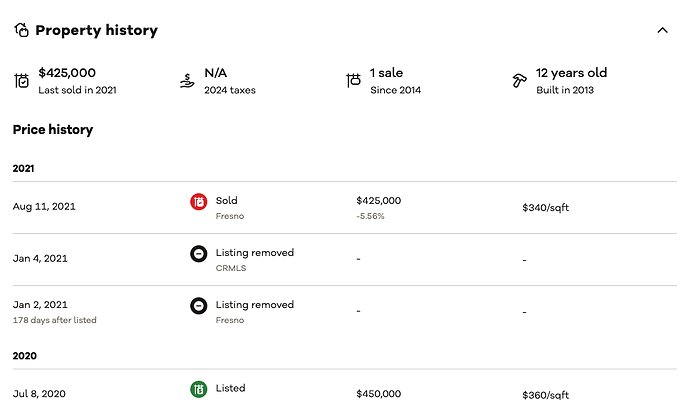
Task: Select the $425,000 sold price in table
Action: (379, 201)
